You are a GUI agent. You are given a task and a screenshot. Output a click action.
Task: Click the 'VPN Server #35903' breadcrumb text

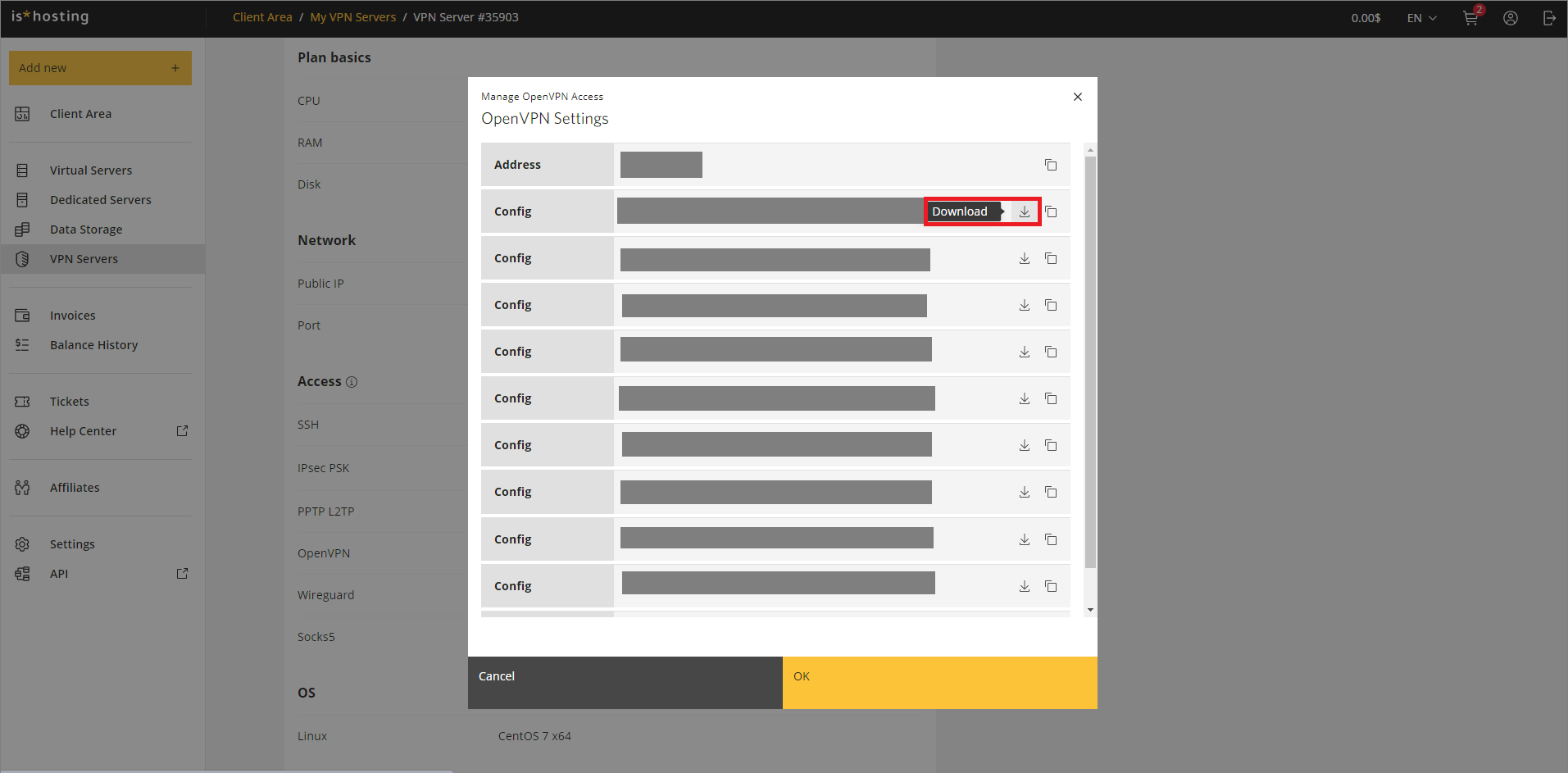(x=466, y=17)
